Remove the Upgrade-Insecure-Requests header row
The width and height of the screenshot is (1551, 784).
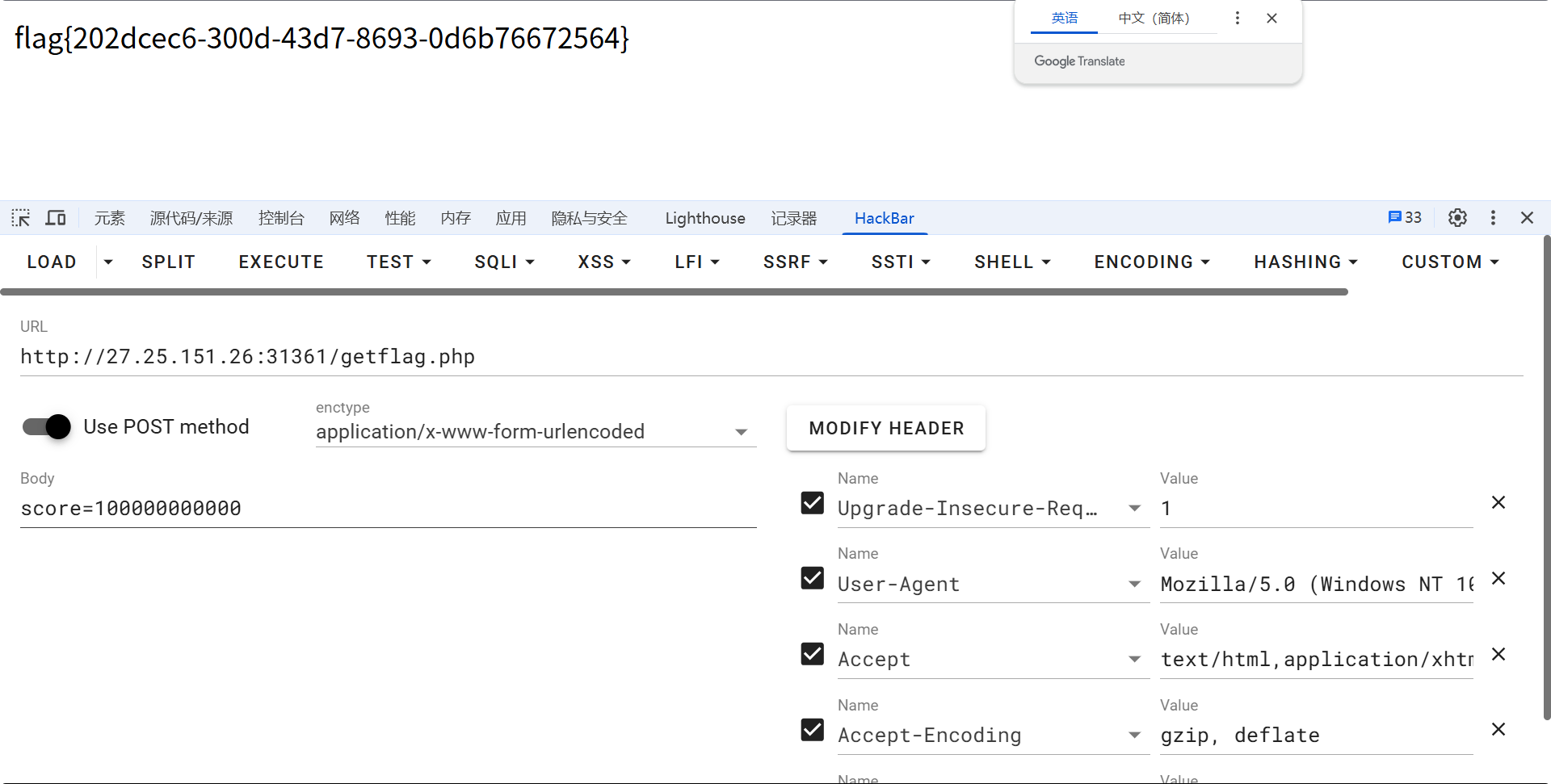(x=1498, y=502)
